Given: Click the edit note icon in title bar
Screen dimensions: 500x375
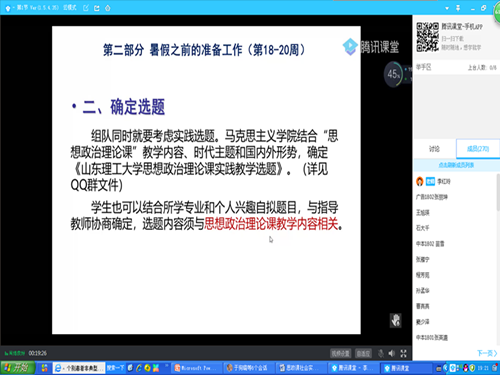Looking at the screenshot, I should [x=86, y=8].
